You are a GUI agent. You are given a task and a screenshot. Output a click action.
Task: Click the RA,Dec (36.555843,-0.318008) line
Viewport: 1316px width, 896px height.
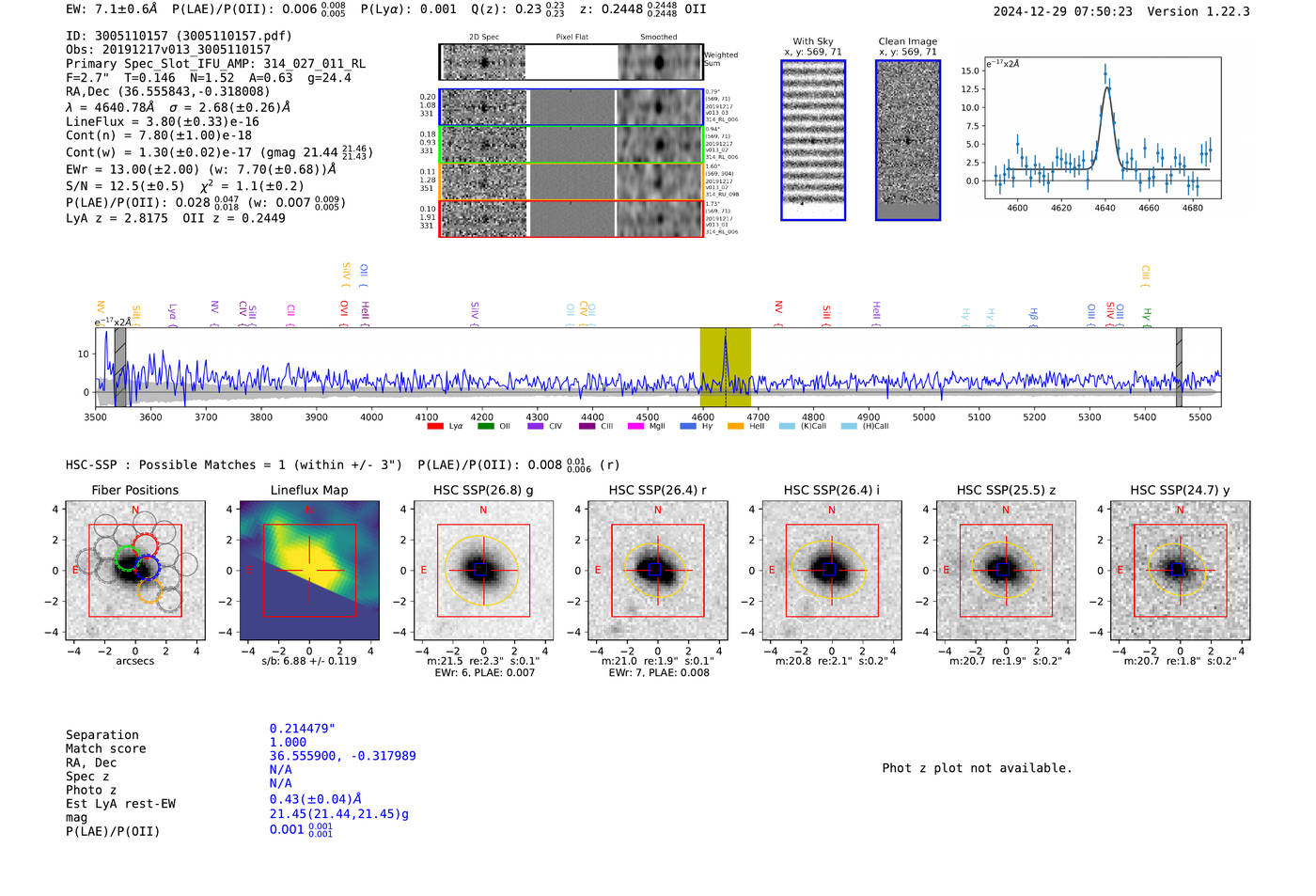167,91
